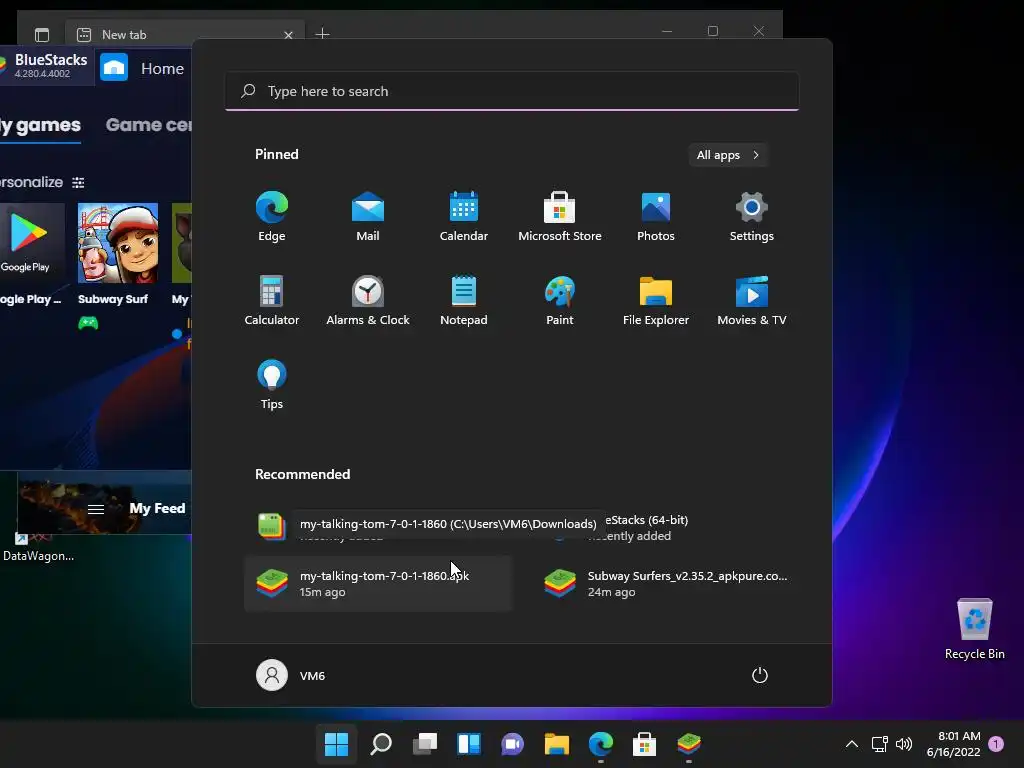Open Alarms & Clock
Viewport: 1024px width, 768px height.
click(368, 300)
